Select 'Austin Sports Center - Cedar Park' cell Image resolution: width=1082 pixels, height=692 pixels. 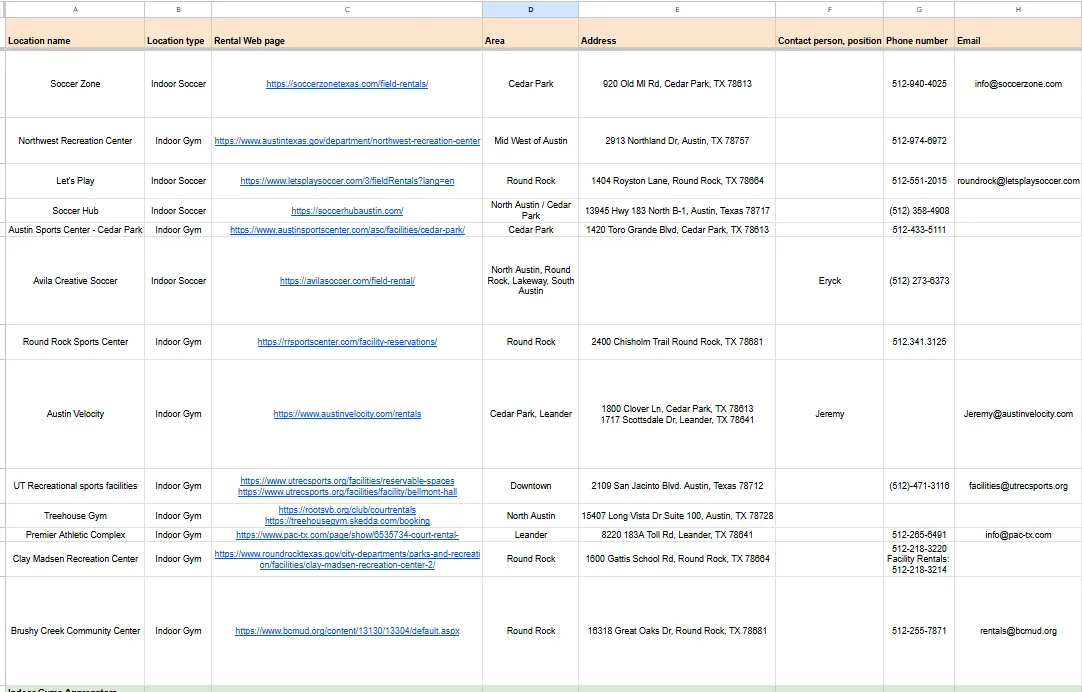75,230
